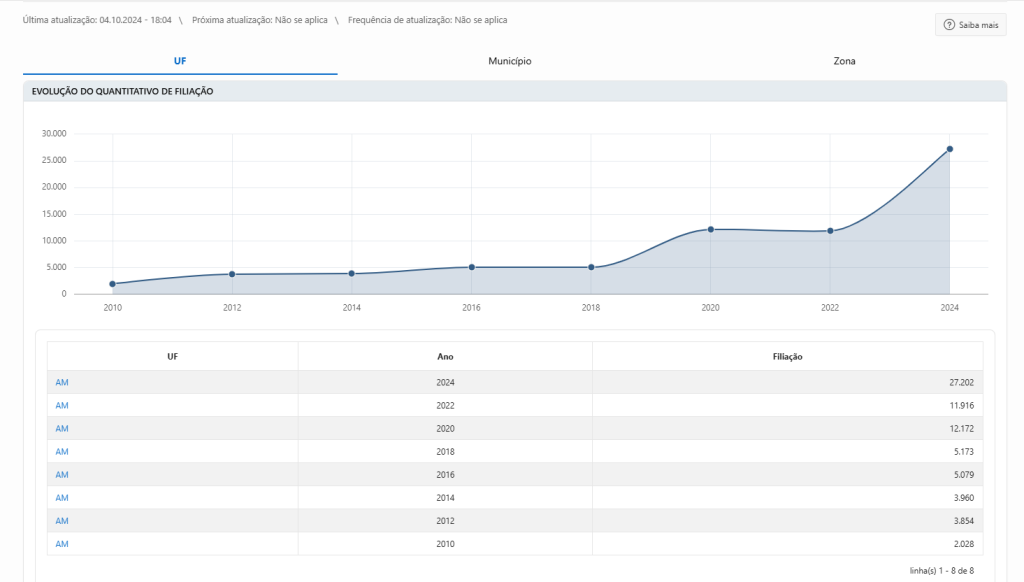
Task: Click the UF column header in the table
Action: click(173, 356)
